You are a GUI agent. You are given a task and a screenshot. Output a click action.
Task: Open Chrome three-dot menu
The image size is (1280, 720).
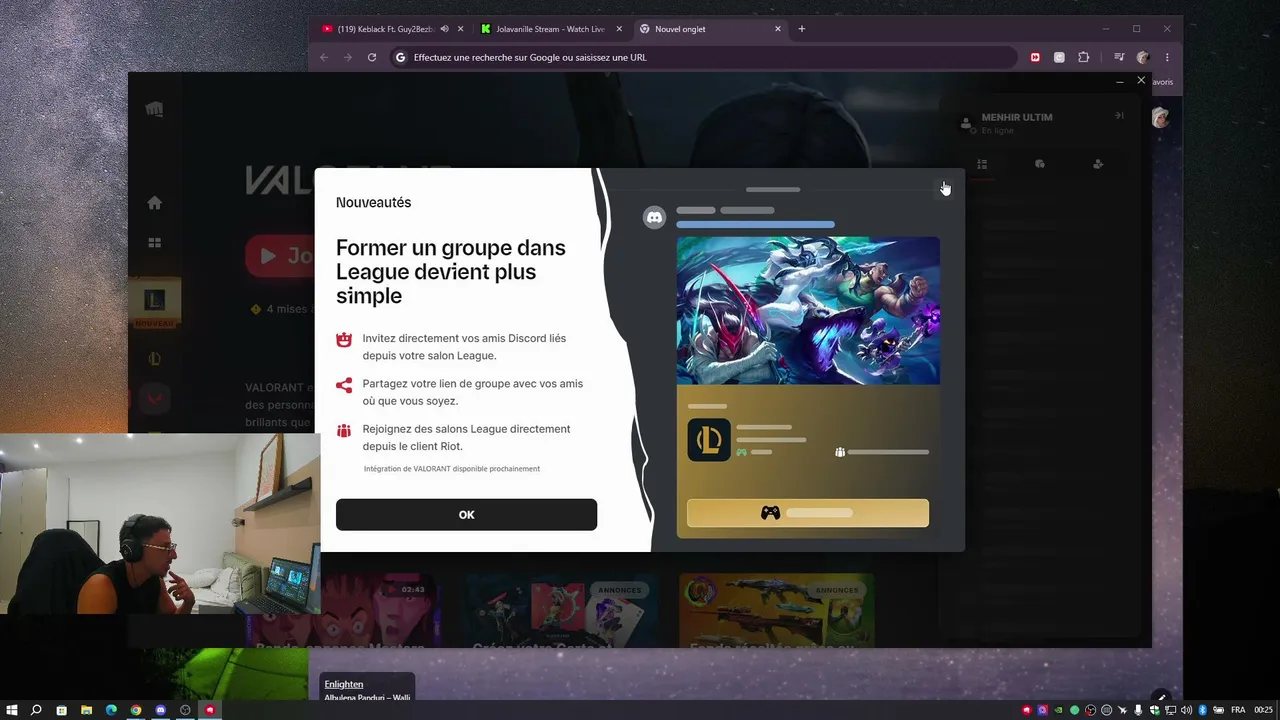click(1167, 57)
